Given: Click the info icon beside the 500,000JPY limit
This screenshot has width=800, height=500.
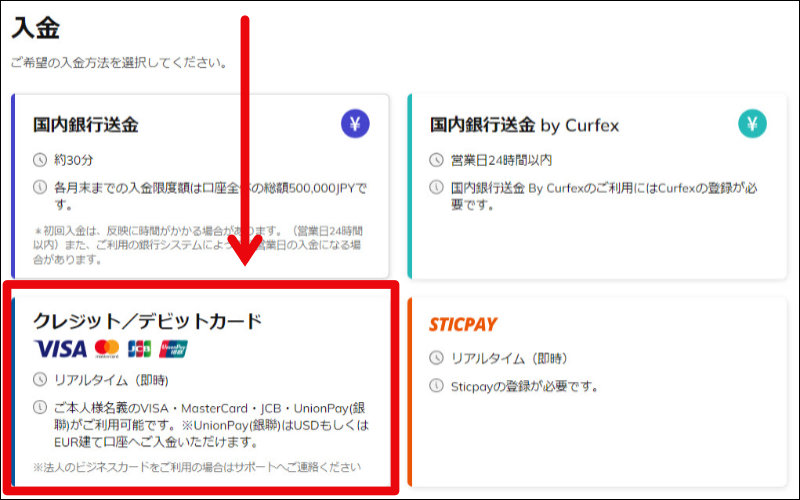Looking at the screenshot, I should point(40,187).
